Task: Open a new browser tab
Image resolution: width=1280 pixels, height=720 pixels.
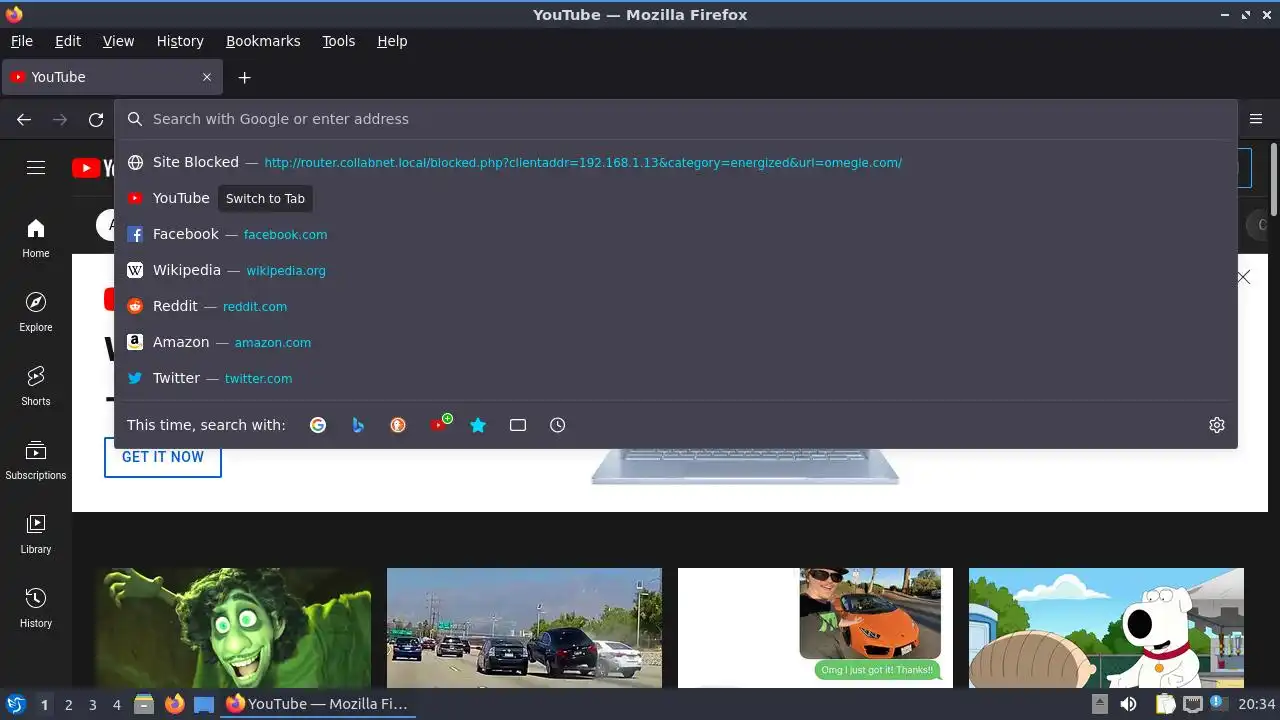Action: (x=244, y=77)
